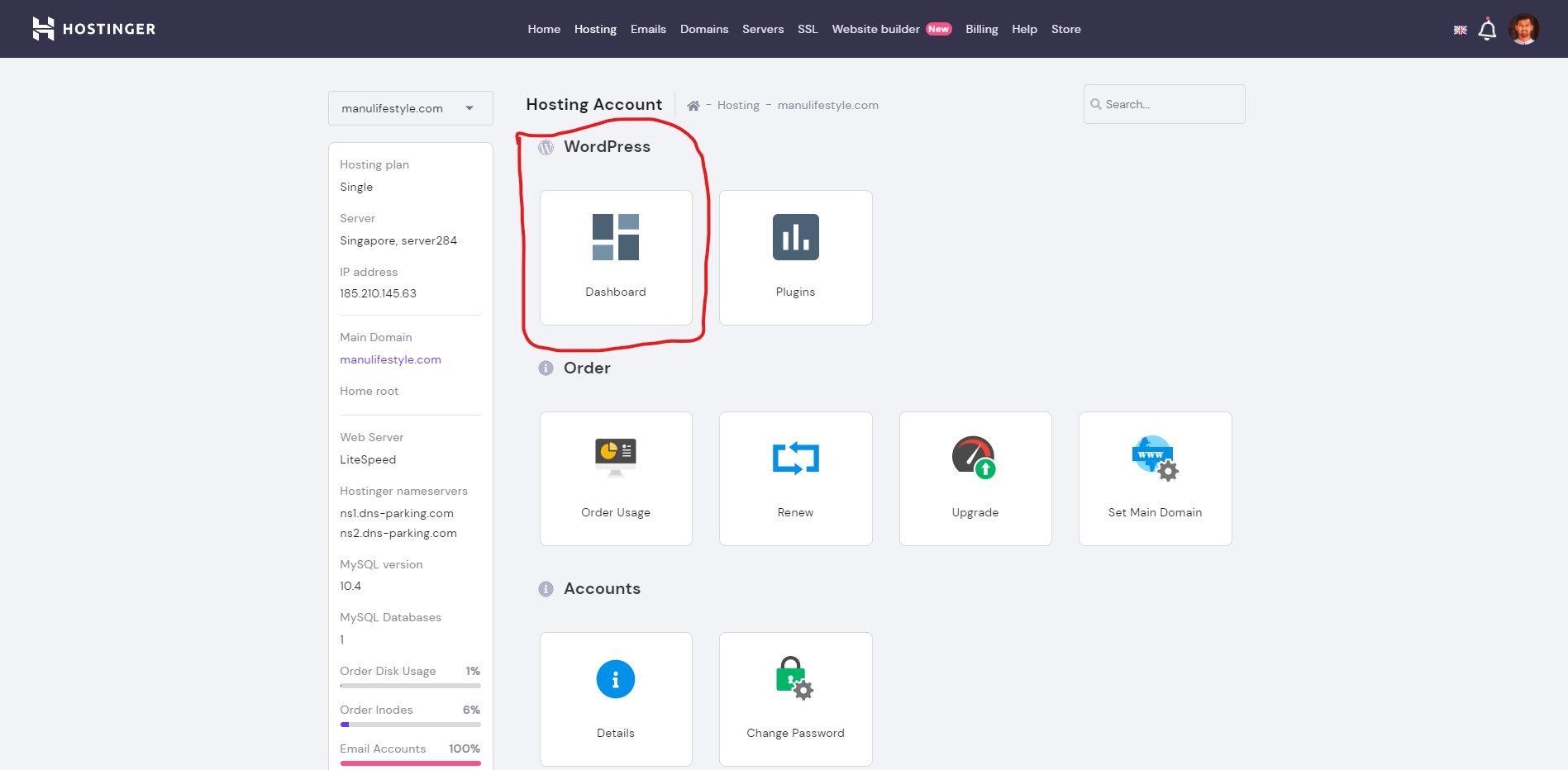
Task: Click the Search input field
Action: tap(1164, 104)
